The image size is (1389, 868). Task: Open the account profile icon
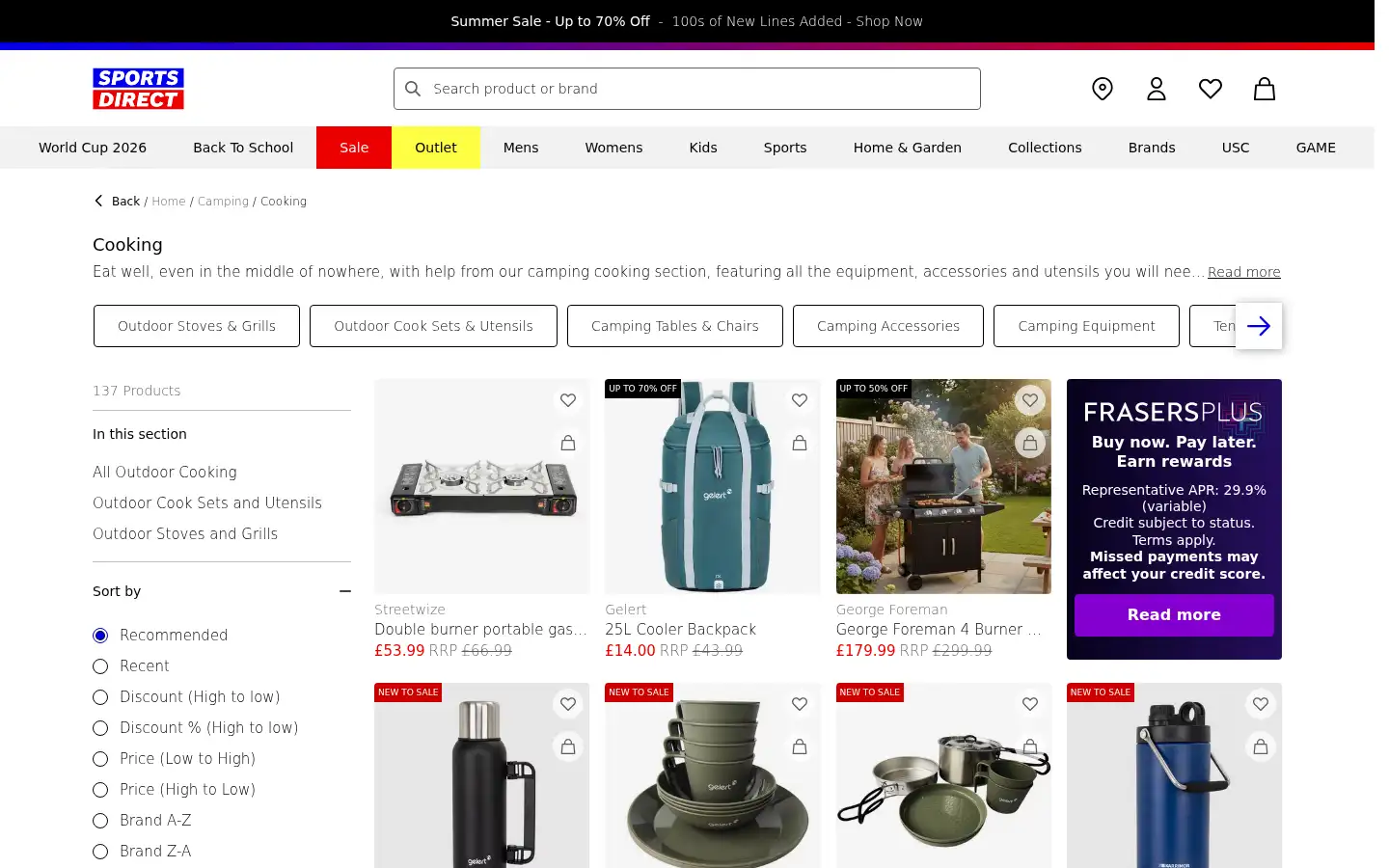coord(1157,89)
